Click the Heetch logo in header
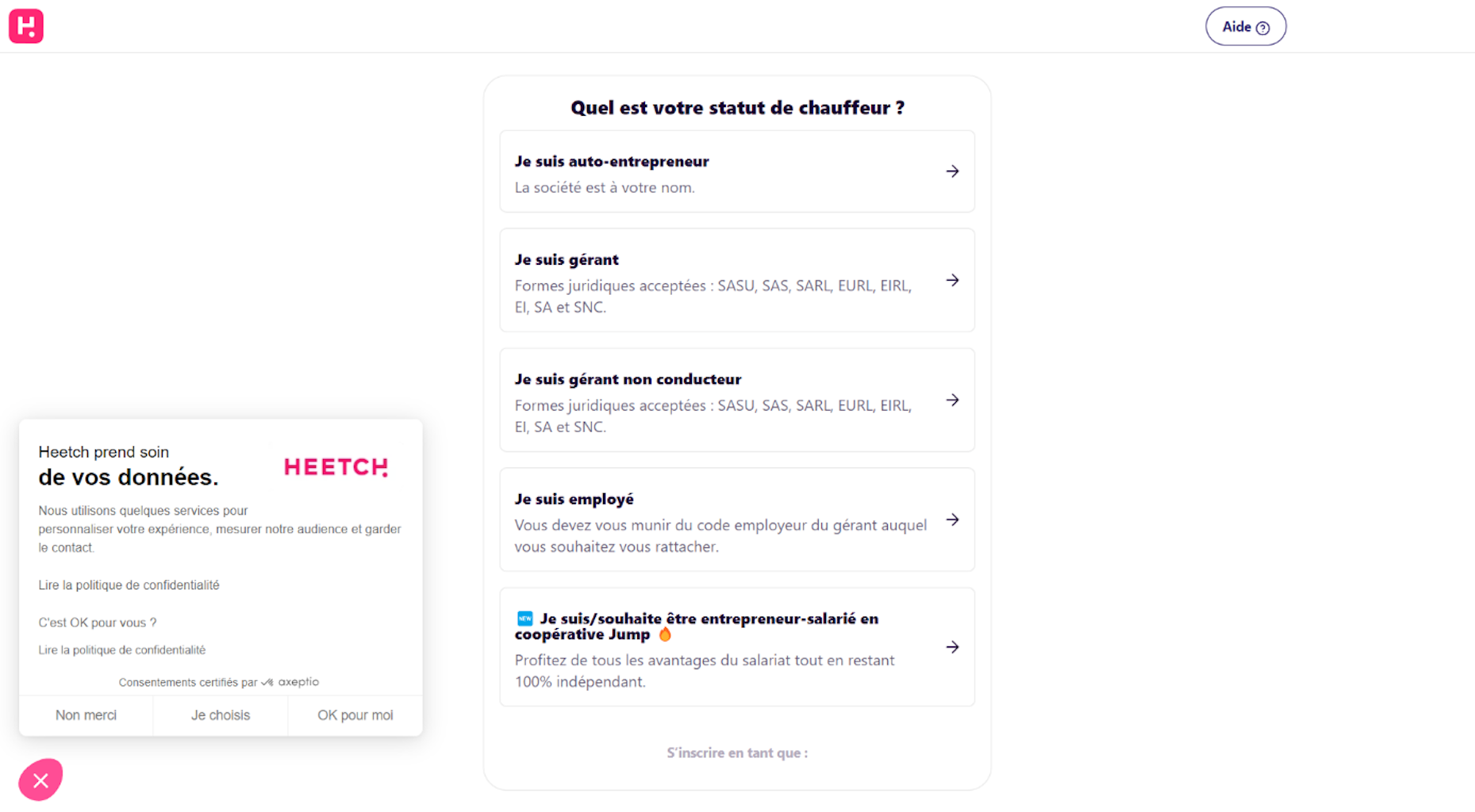 pos(26,26)
